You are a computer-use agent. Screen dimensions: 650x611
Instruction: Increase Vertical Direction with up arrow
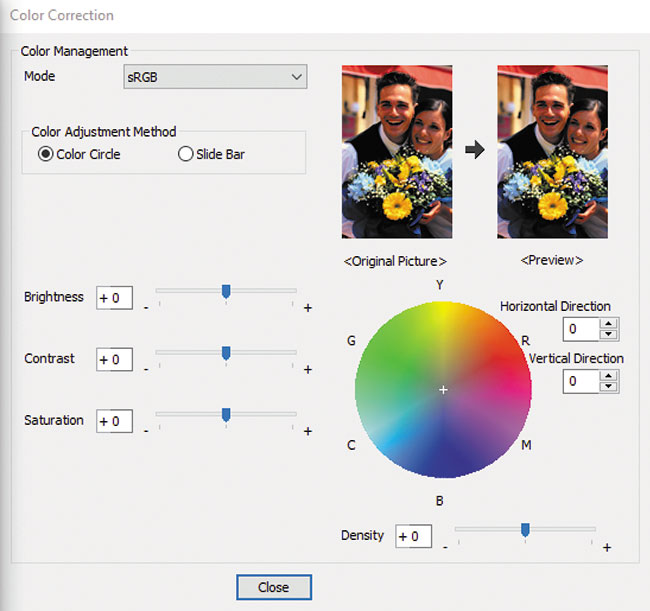(609, 375)
